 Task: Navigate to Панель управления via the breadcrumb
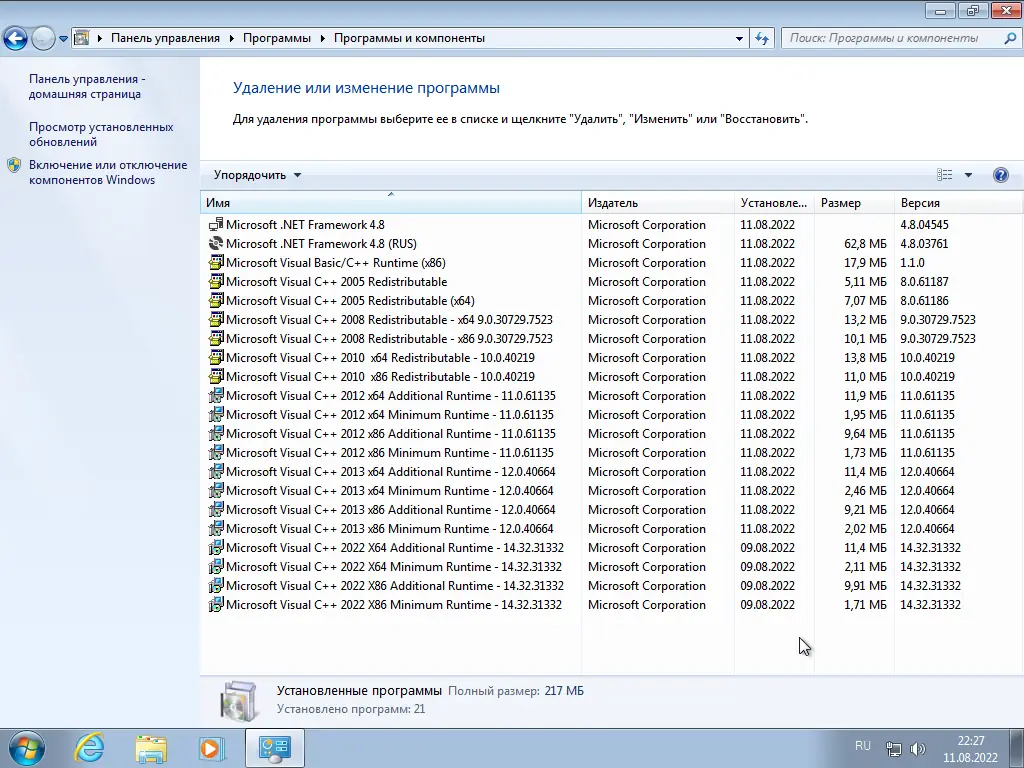tap(165, 37)
